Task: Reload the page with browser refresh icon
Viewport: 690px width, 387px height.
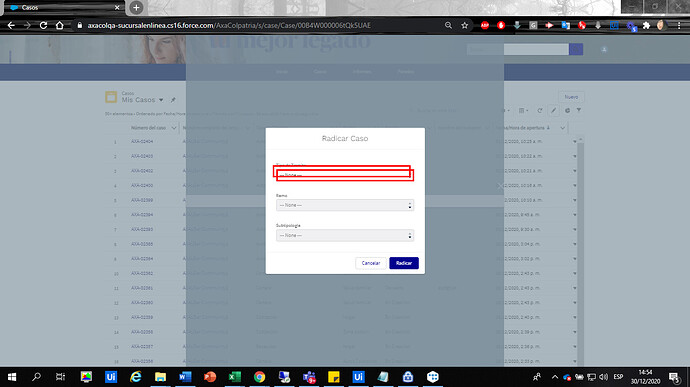Action: click(x=43, y=26)
